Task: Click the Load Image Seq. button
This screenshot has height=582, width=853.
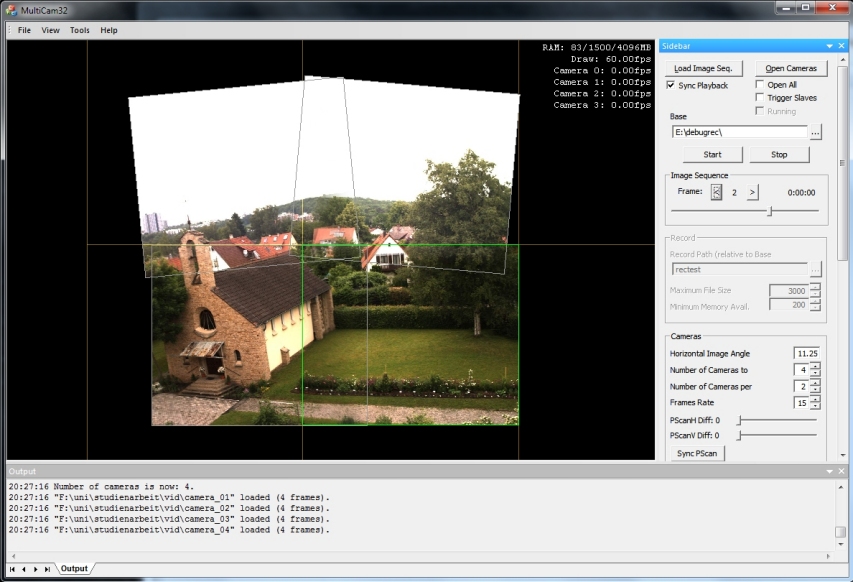Action: click(704, 68)
